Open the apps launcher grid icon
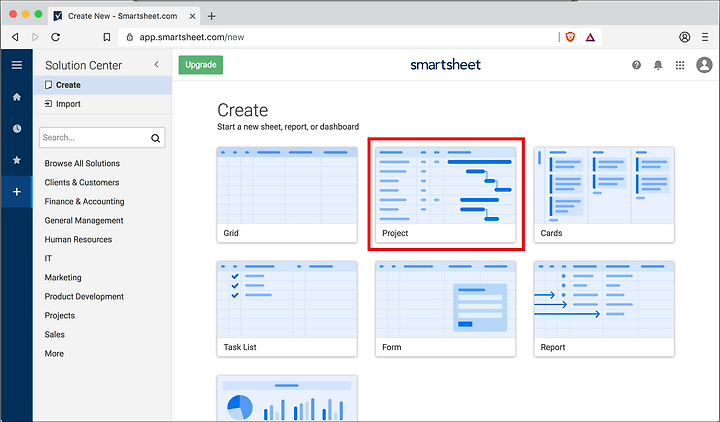Viewport: 720px width, 422px height. coord(680,65)
